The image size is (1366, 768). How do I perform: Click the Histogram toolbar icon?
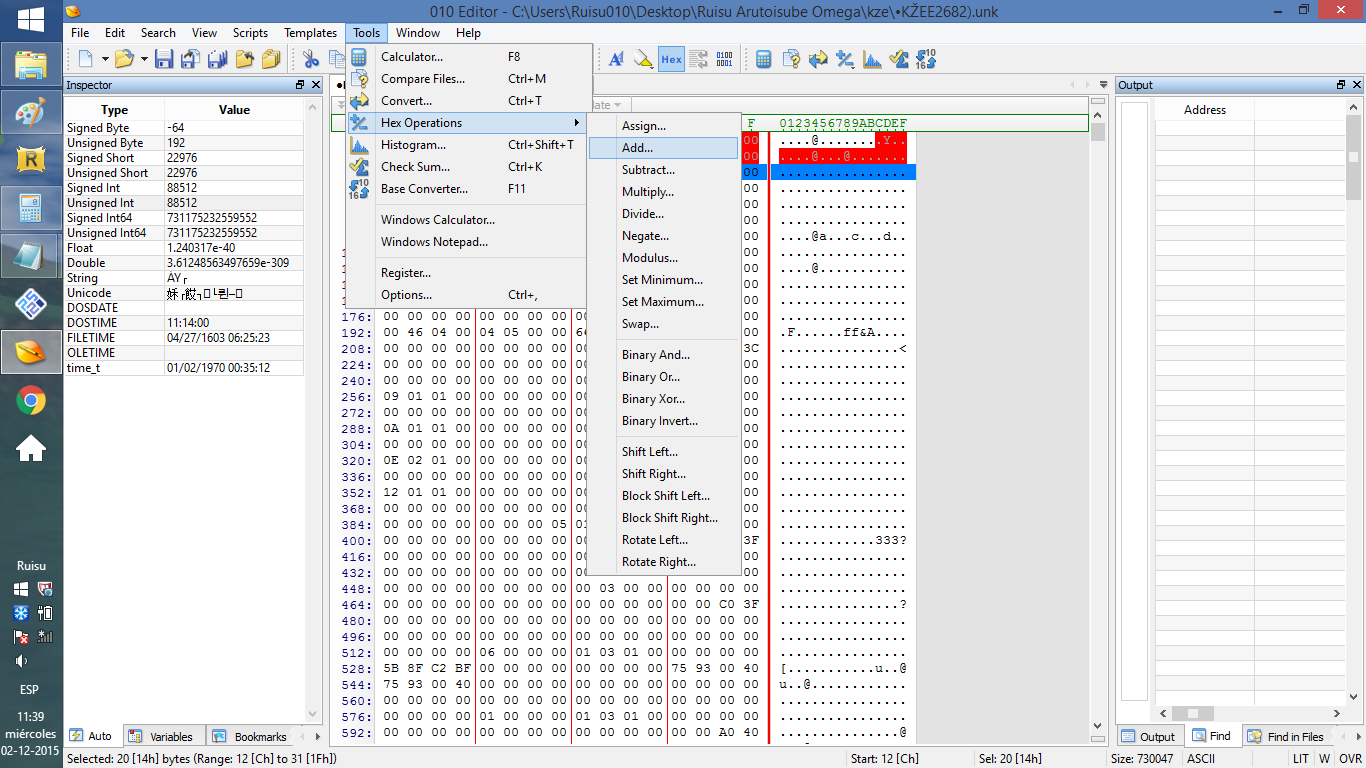872,59
